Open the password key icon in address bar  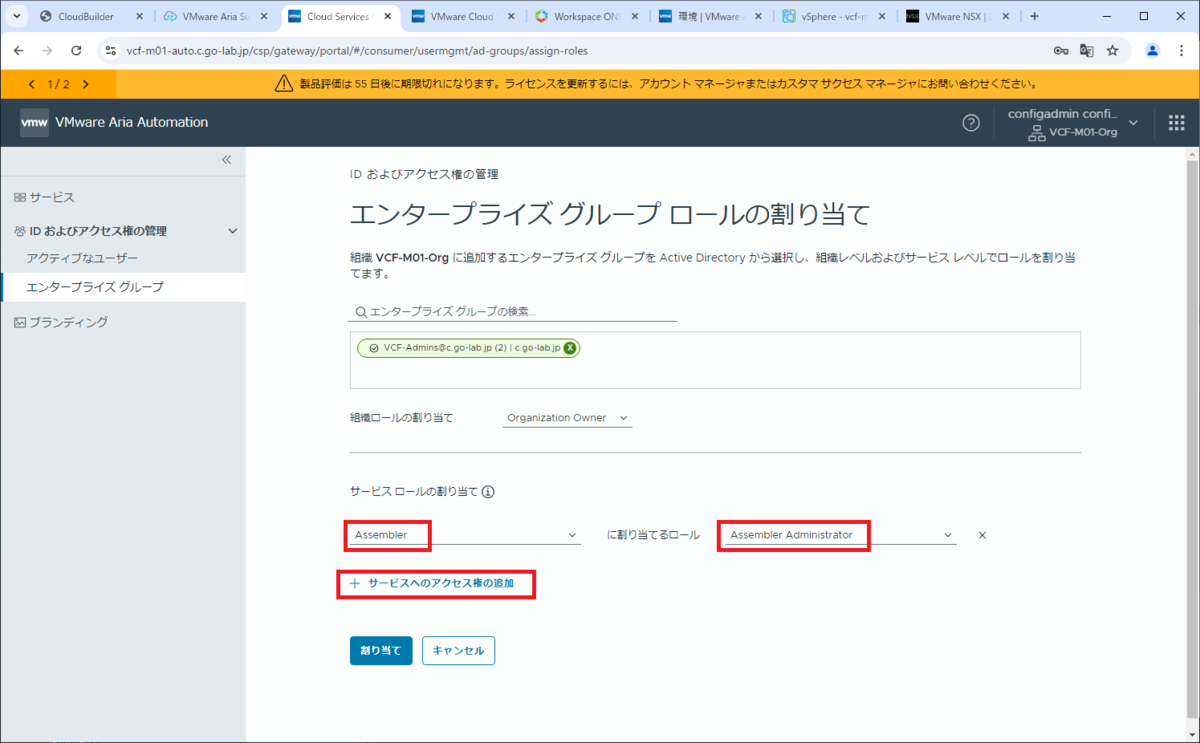click(1060, 50)
